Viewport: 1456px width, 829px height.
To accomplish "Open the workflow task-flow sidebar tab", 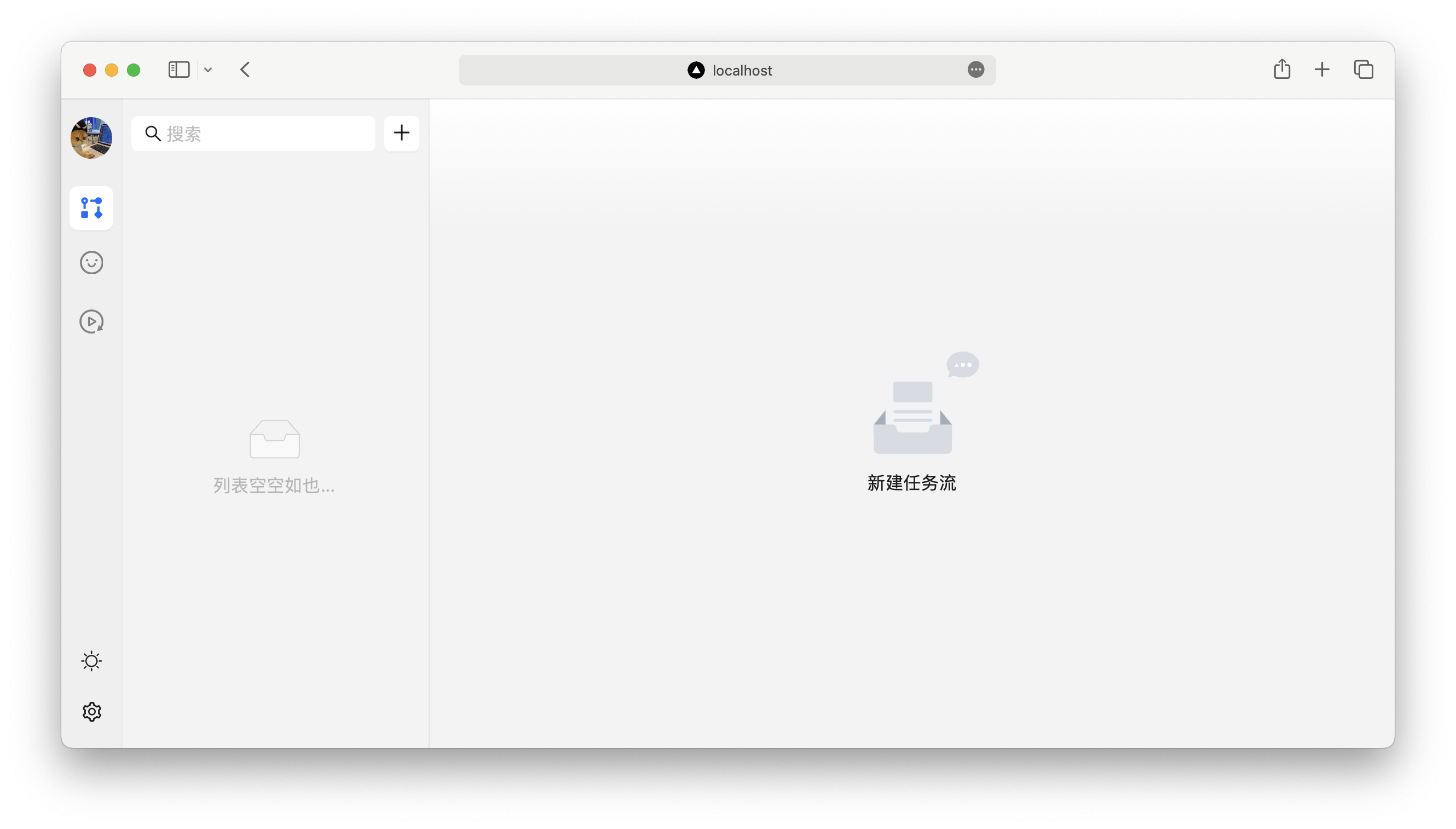I will pos(91,208).
